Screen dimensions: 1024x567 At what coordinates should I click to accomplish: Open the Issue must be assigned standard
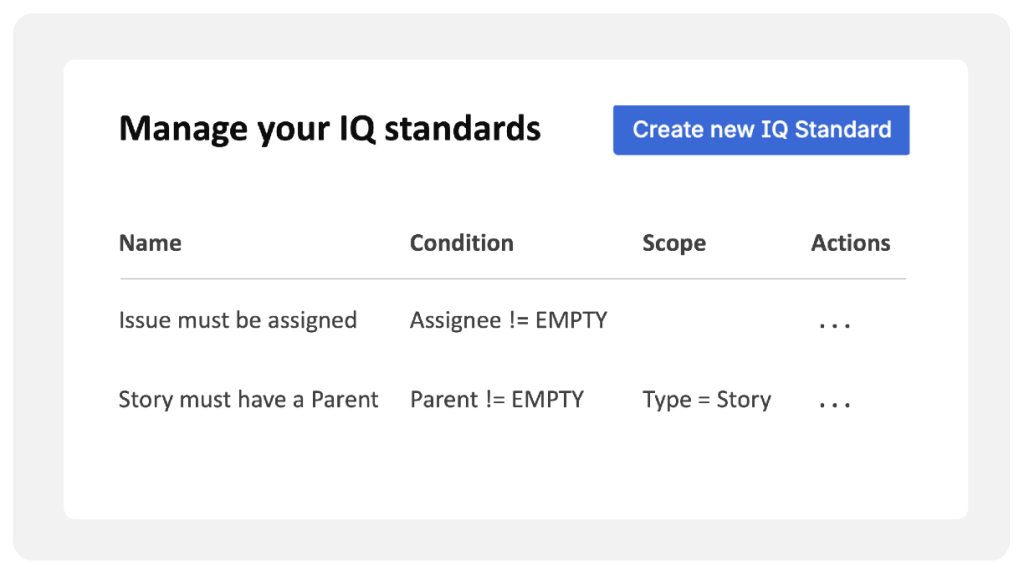(x=237, y=320)
